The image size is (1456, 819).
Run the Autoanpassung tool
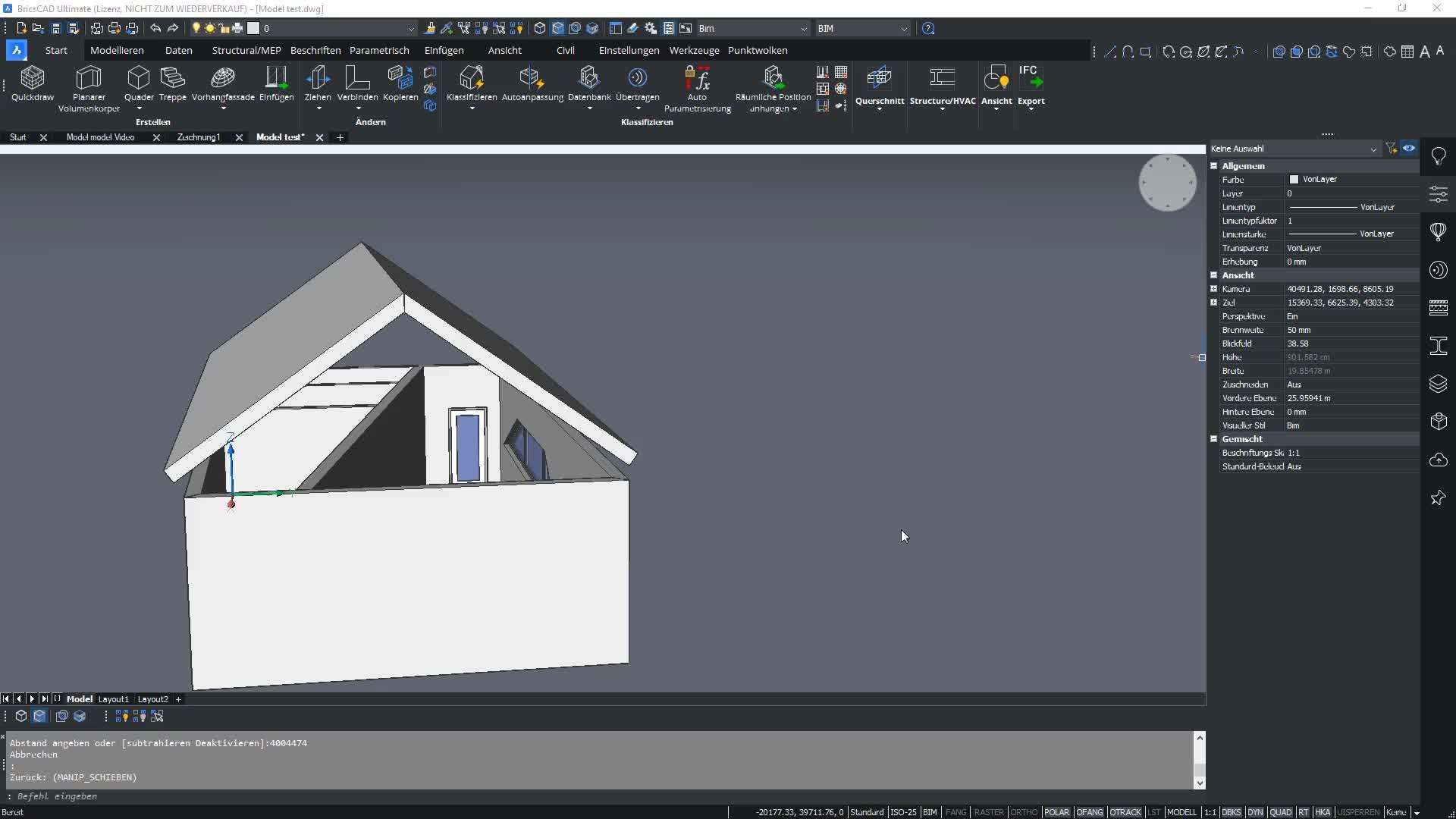(532, 83)
